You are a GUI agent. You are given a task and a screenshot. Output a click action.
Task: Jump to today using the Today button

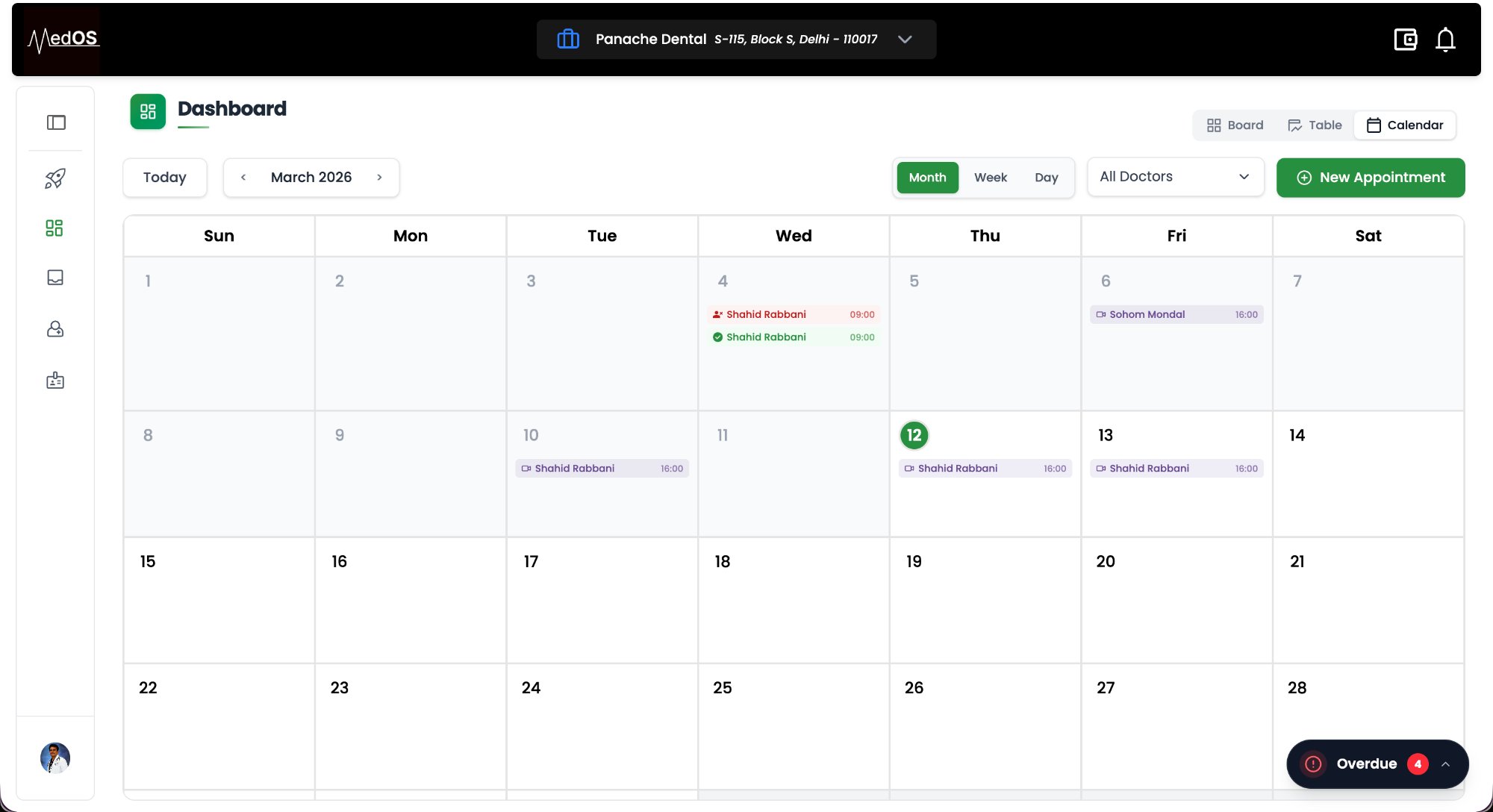164,177
